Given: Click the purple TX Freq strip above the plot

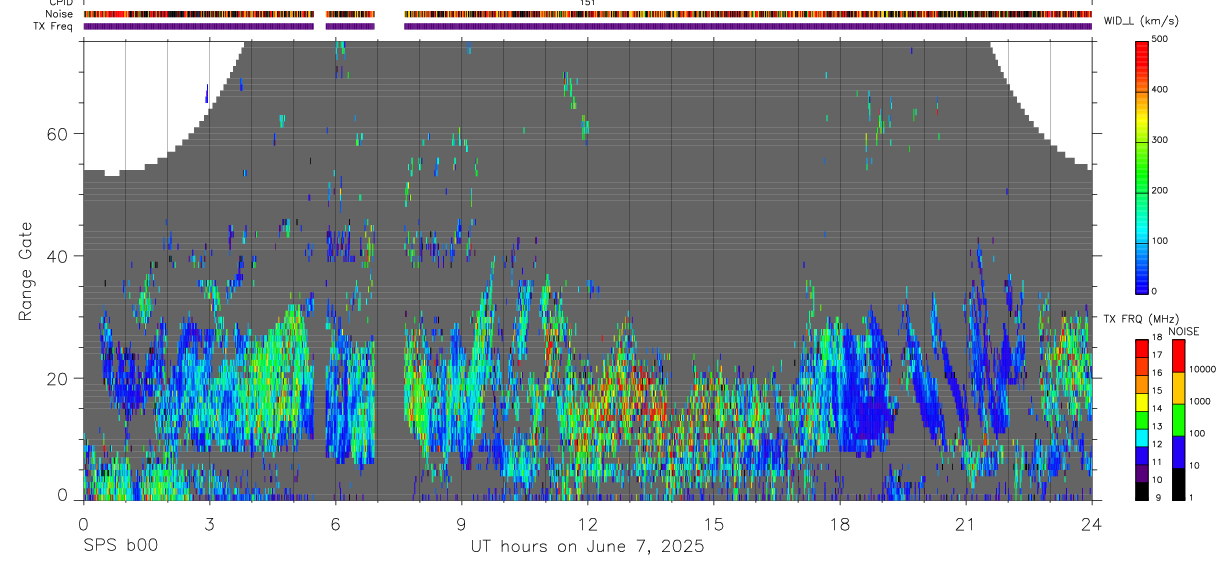Looking at the screenshot, I should click(588, 26).
